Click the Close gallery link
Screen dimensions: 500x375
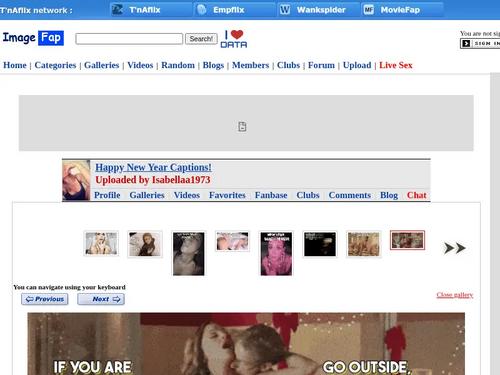pos(455,295)
